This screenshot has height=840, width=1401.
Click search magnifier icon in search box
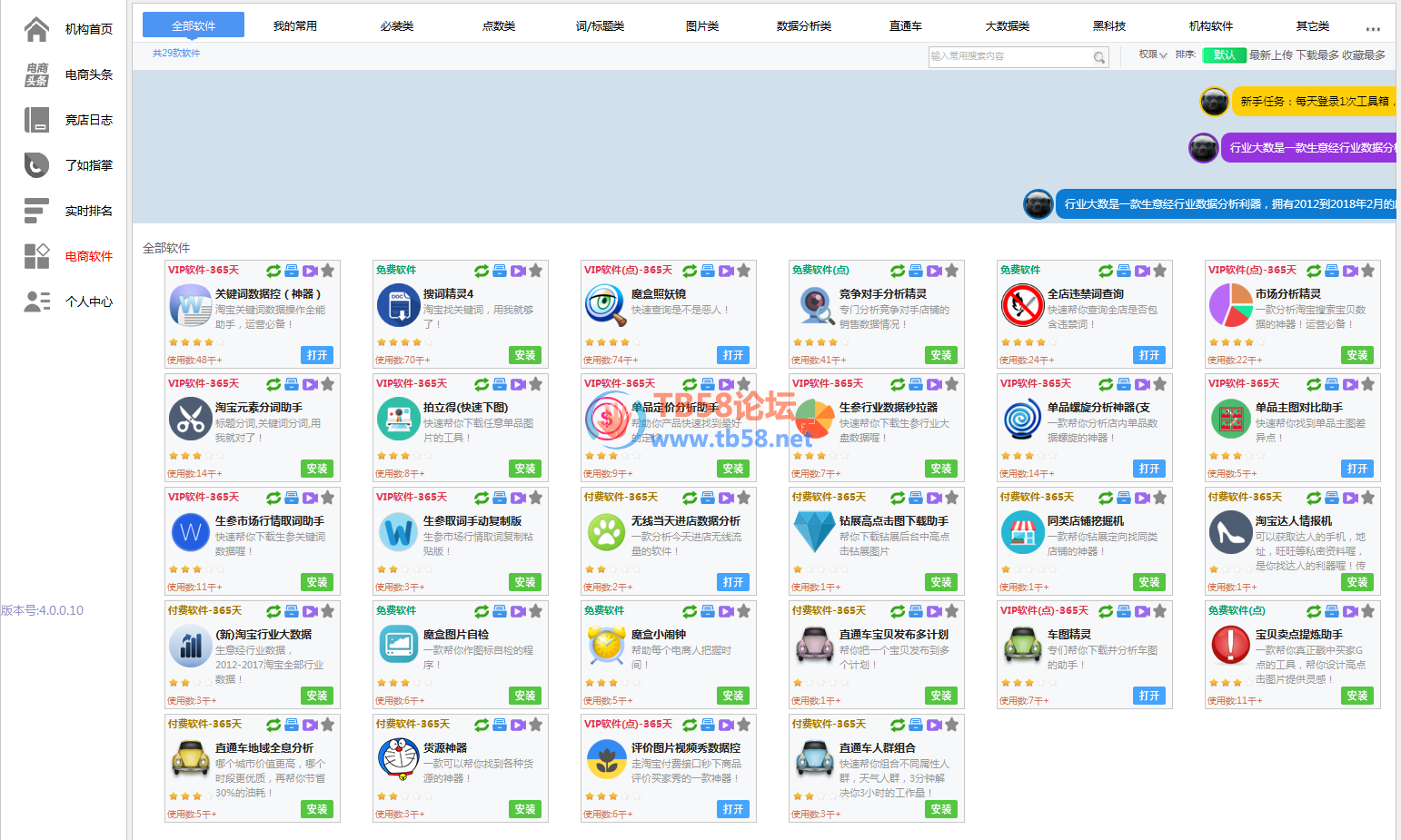(x=1099, y=57)
